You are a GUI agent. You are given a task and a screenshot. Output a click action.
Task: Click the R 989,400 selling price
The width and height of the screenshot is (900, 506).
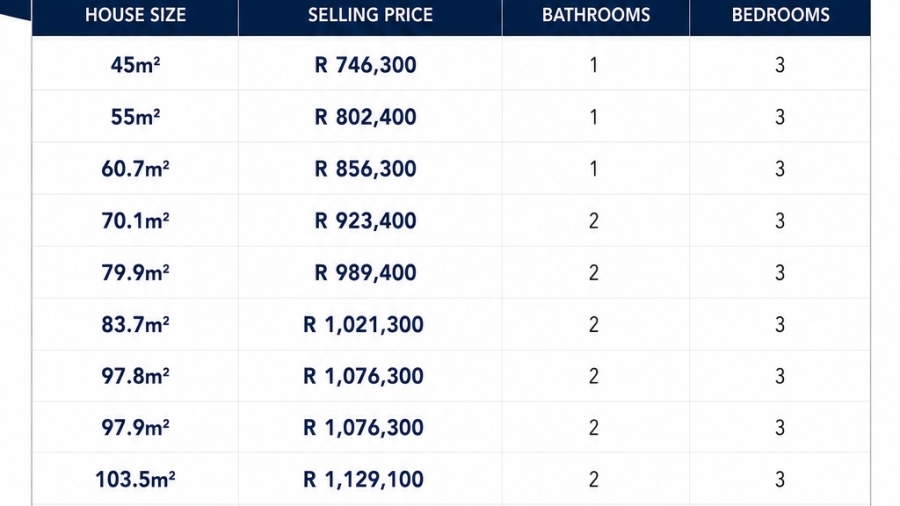tap(365, 273)
